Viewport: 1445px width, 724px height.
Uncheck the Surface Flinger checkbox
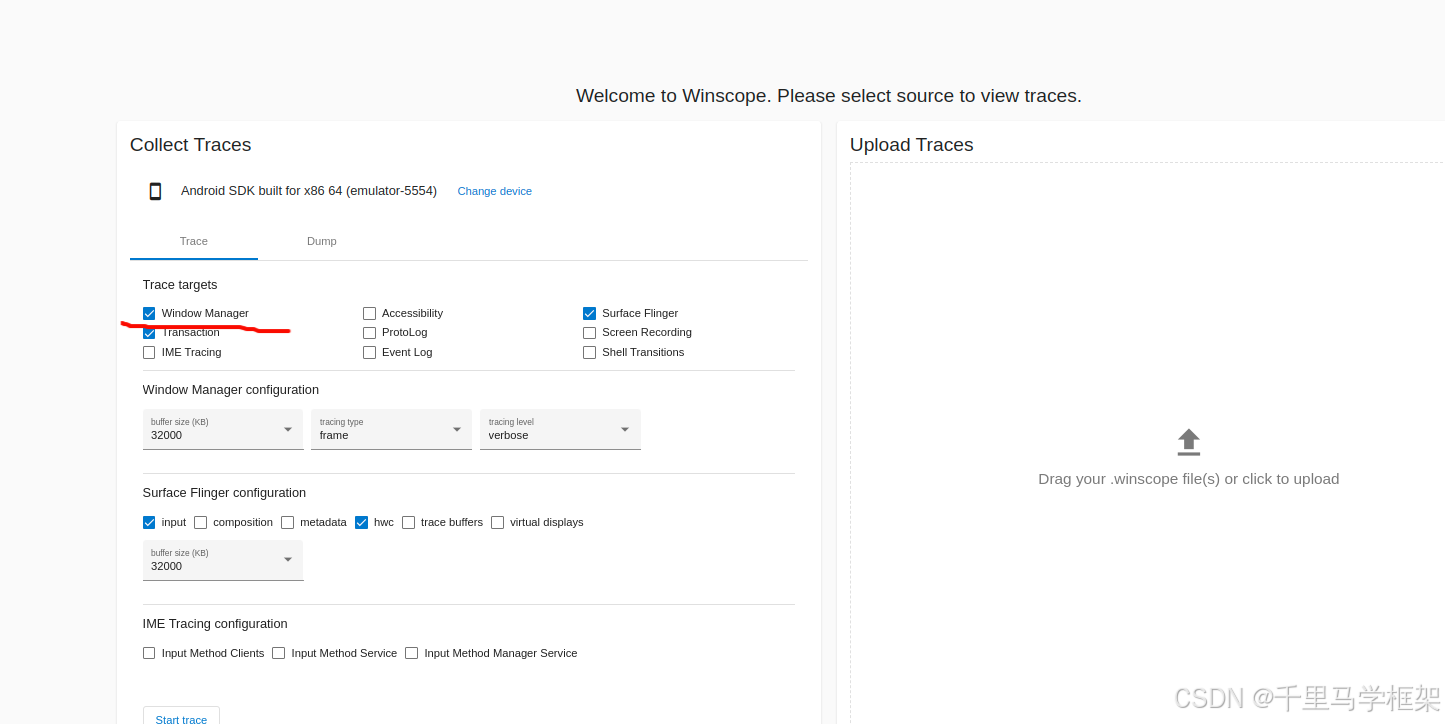coord(589,313)
